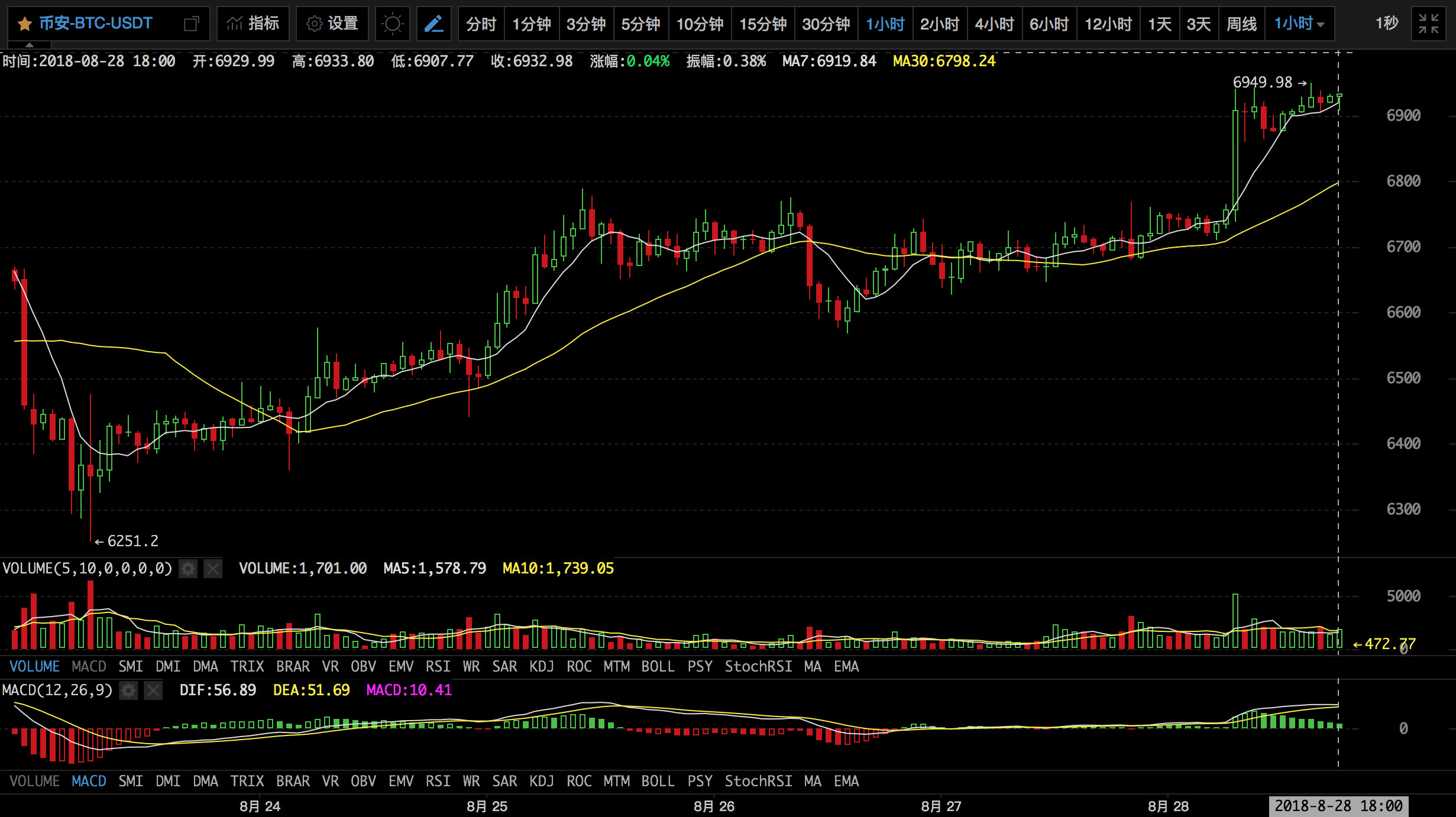Select the 3分钟 timeframe
The image size is (1456, 817).
coord(586,24)
